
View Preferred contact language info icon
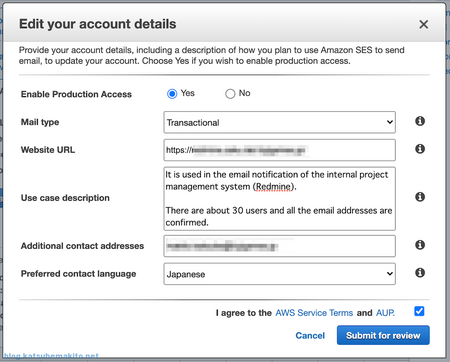pos(420,273)
